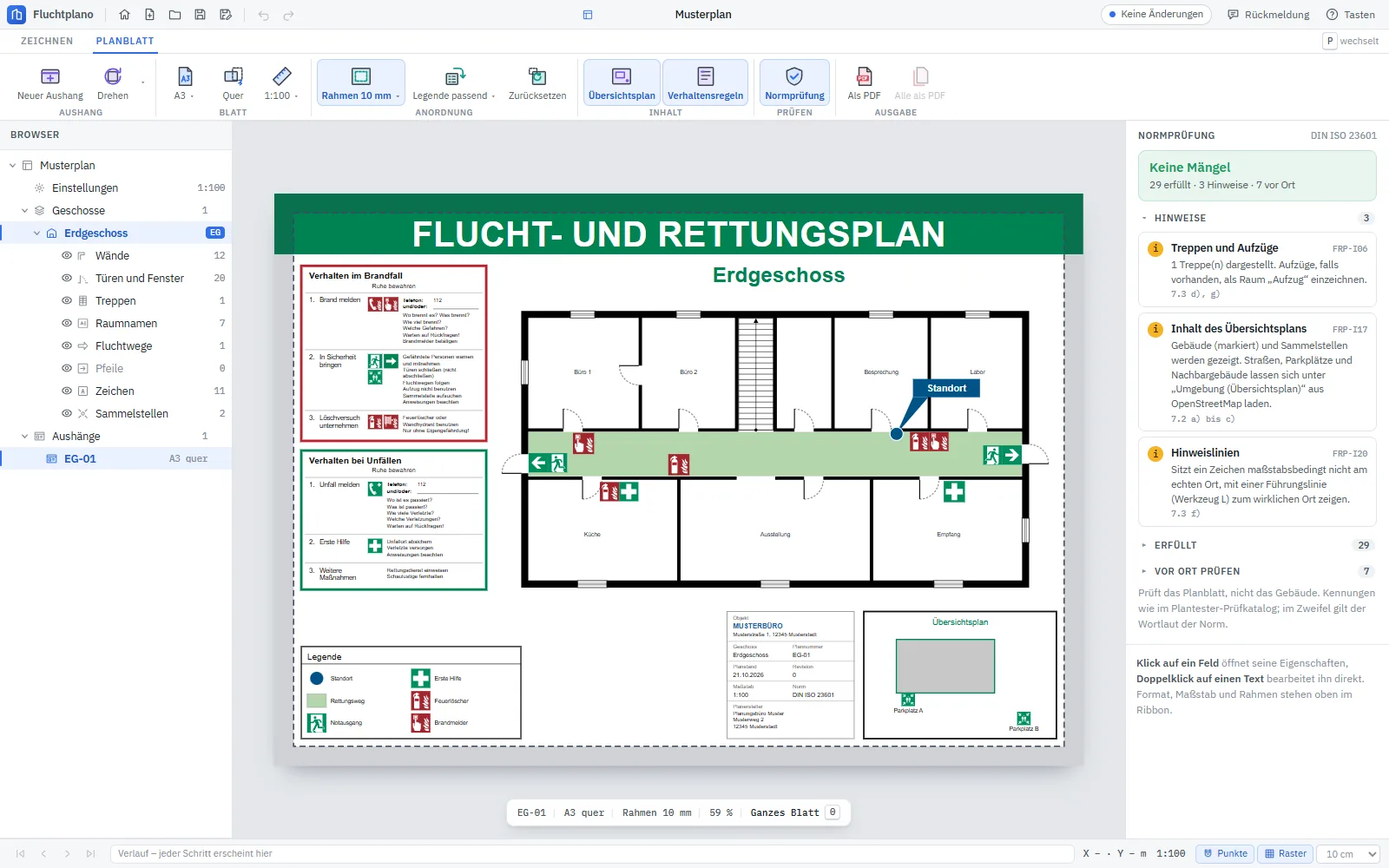1389x868 pixels.
Task: Export the plan Als PDF
Action: click(864, 83)
